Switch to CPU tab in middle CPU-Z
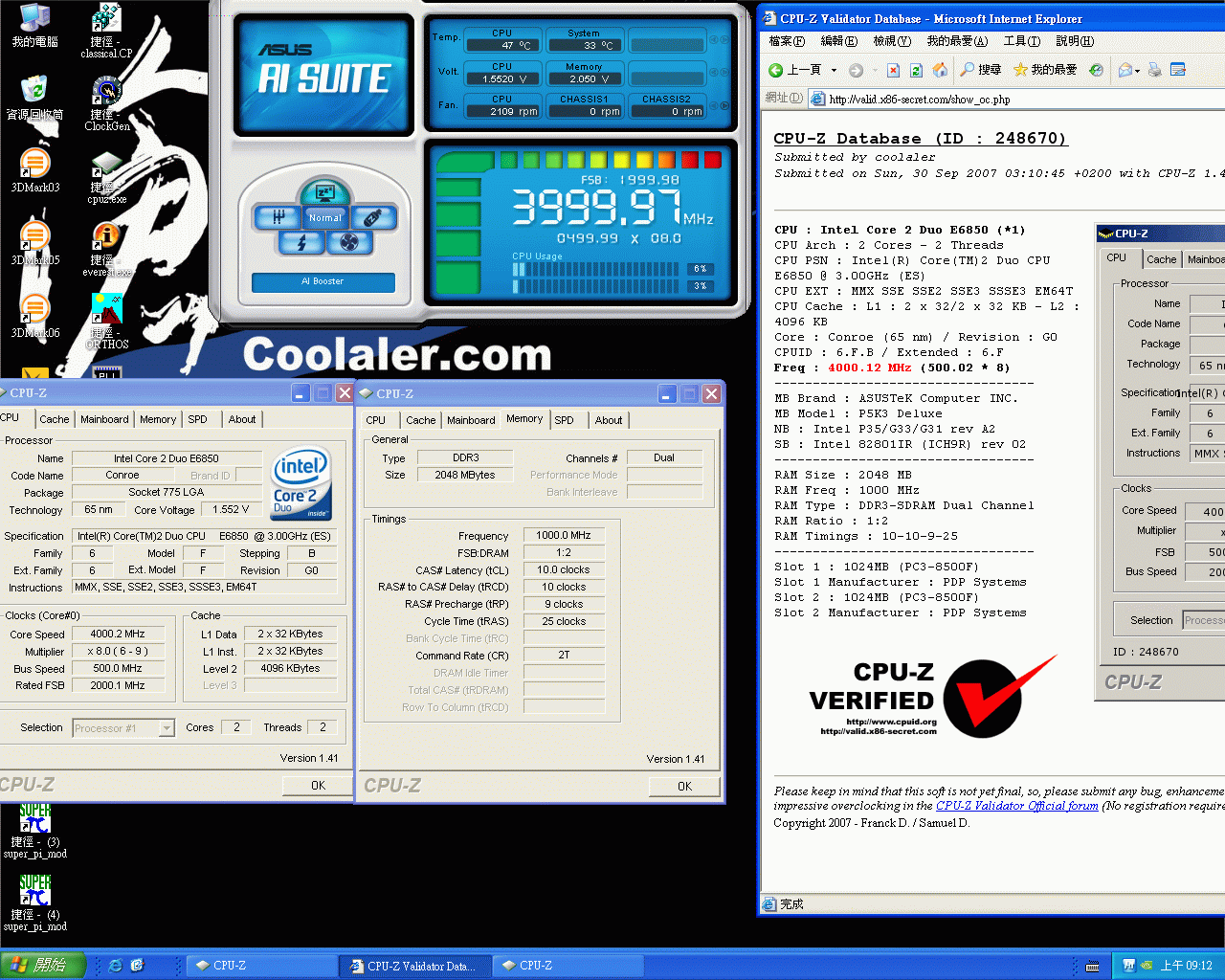Viewport: 1225px width, 980px height. click(376, 420)
